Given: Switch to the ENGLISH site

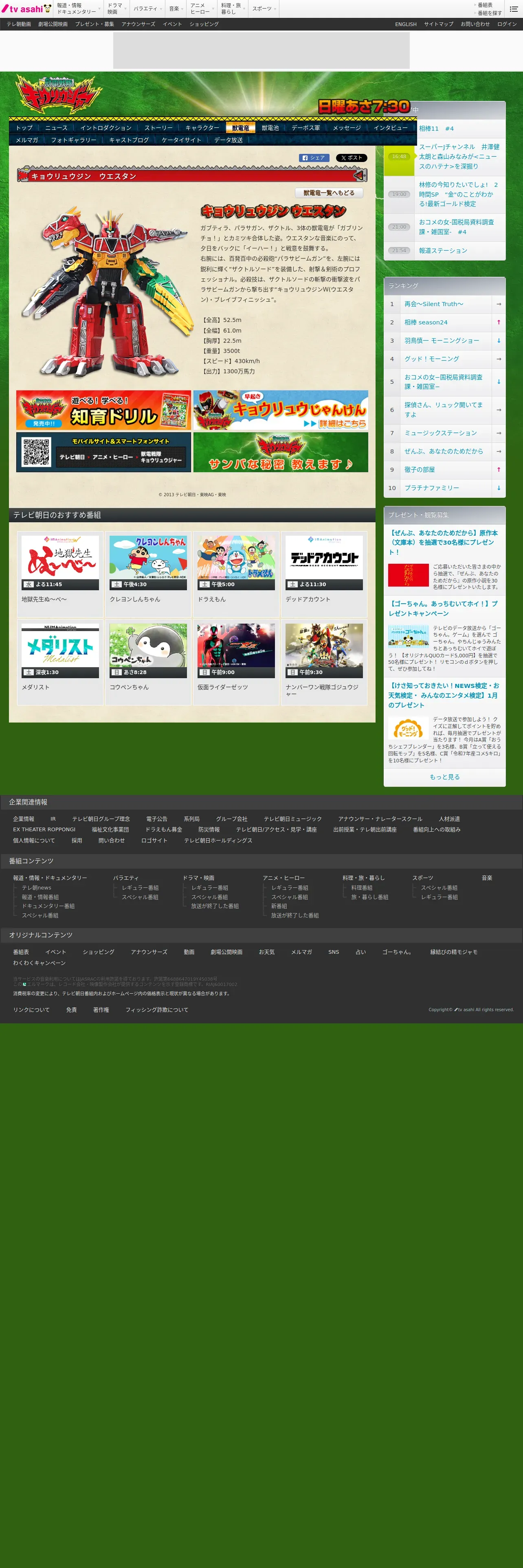Looking at the screenshot, I should tap(406, 24).
